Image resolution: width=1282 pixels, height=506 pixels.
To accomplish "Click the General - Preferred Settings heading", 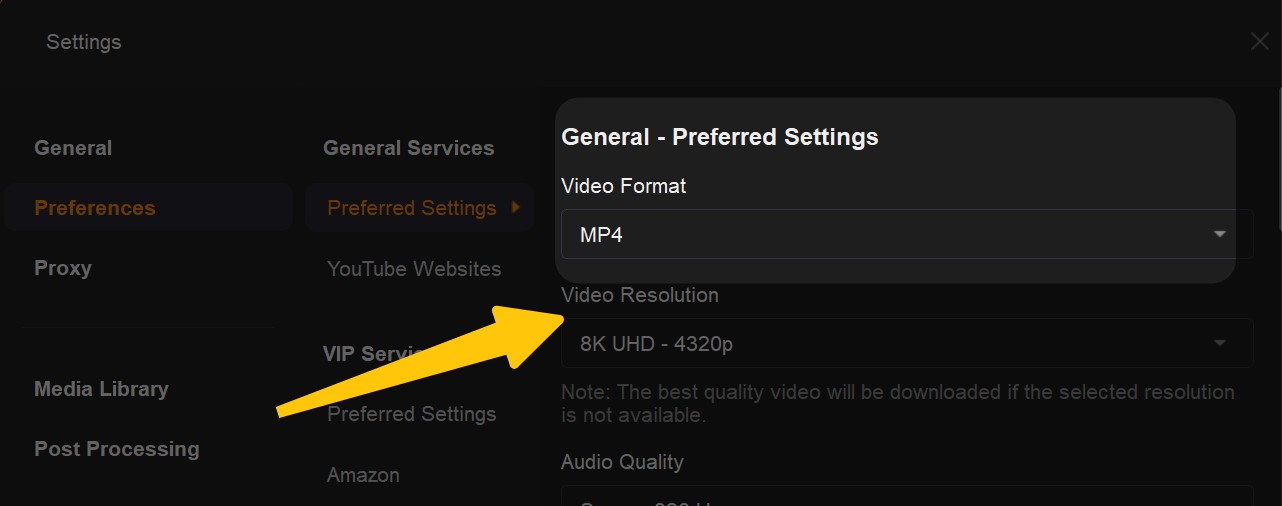I will click(720, 137).
